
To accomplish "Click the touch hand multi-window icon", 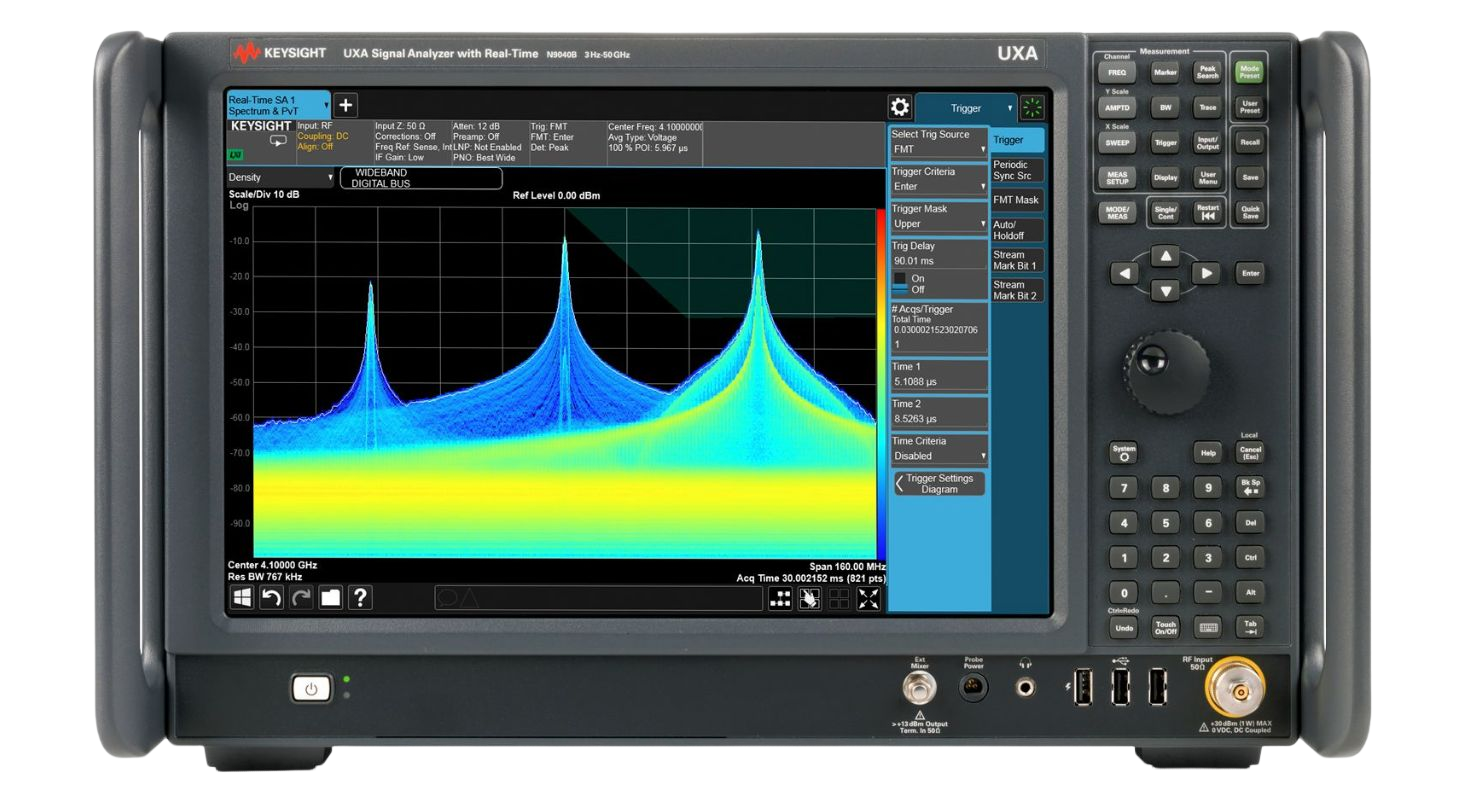I will click(809, 599).
